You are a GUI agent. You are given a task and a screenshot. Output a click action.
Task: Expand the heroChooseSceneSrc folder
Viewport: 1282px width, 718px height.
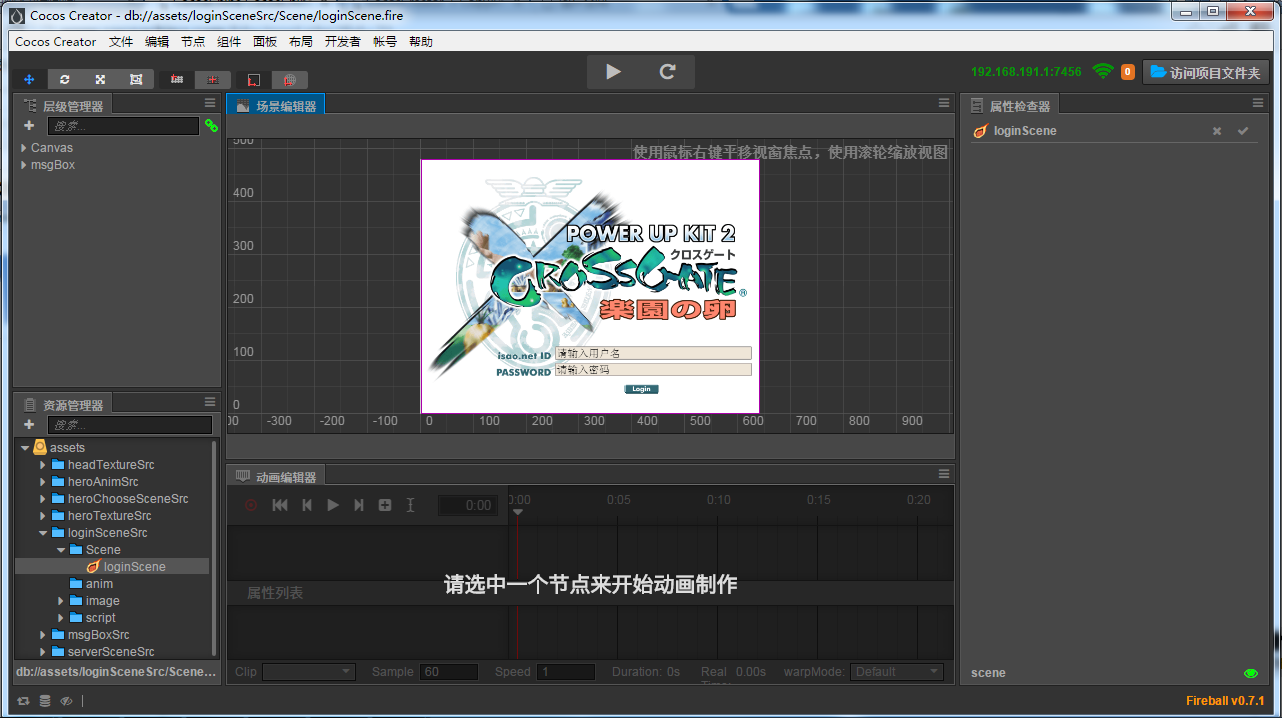[42, 499]
